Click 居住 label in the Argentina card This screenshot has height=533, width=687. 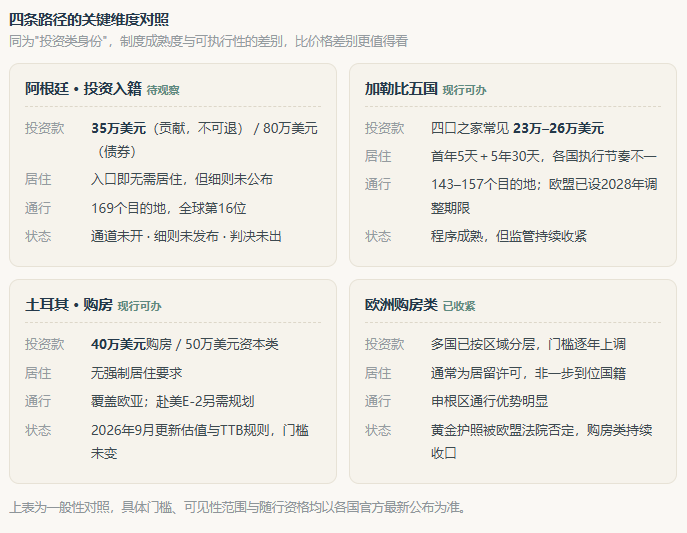point(38,180)
